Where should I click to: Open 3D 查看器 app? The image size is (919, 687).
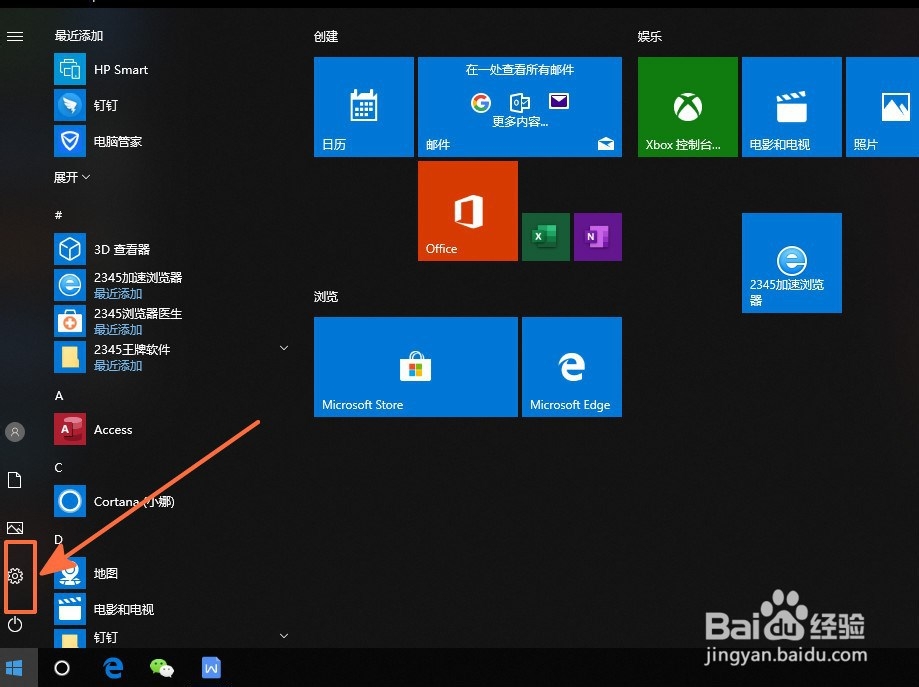point(171,249)
